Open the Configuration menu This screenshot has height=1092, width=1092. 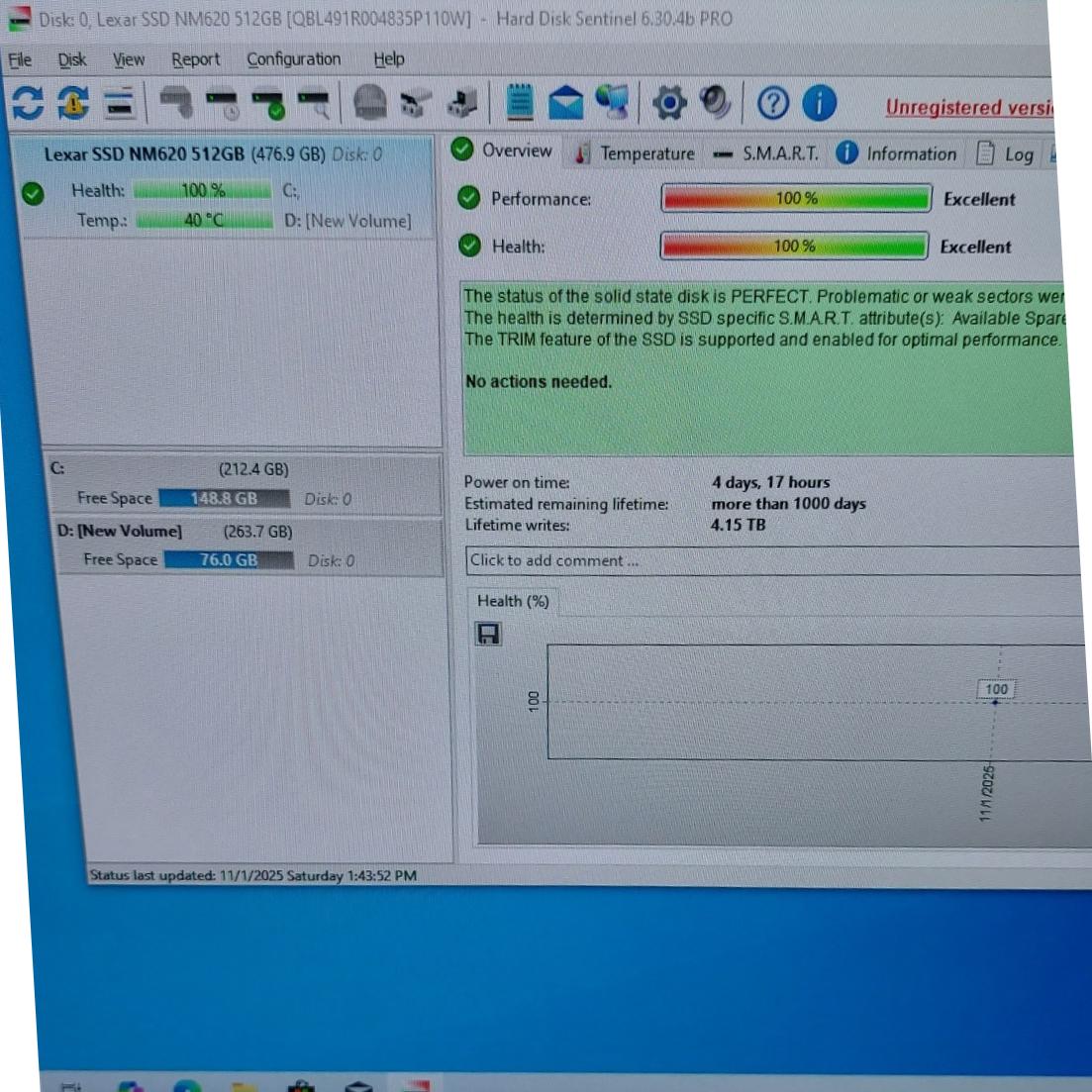(293, 59)
